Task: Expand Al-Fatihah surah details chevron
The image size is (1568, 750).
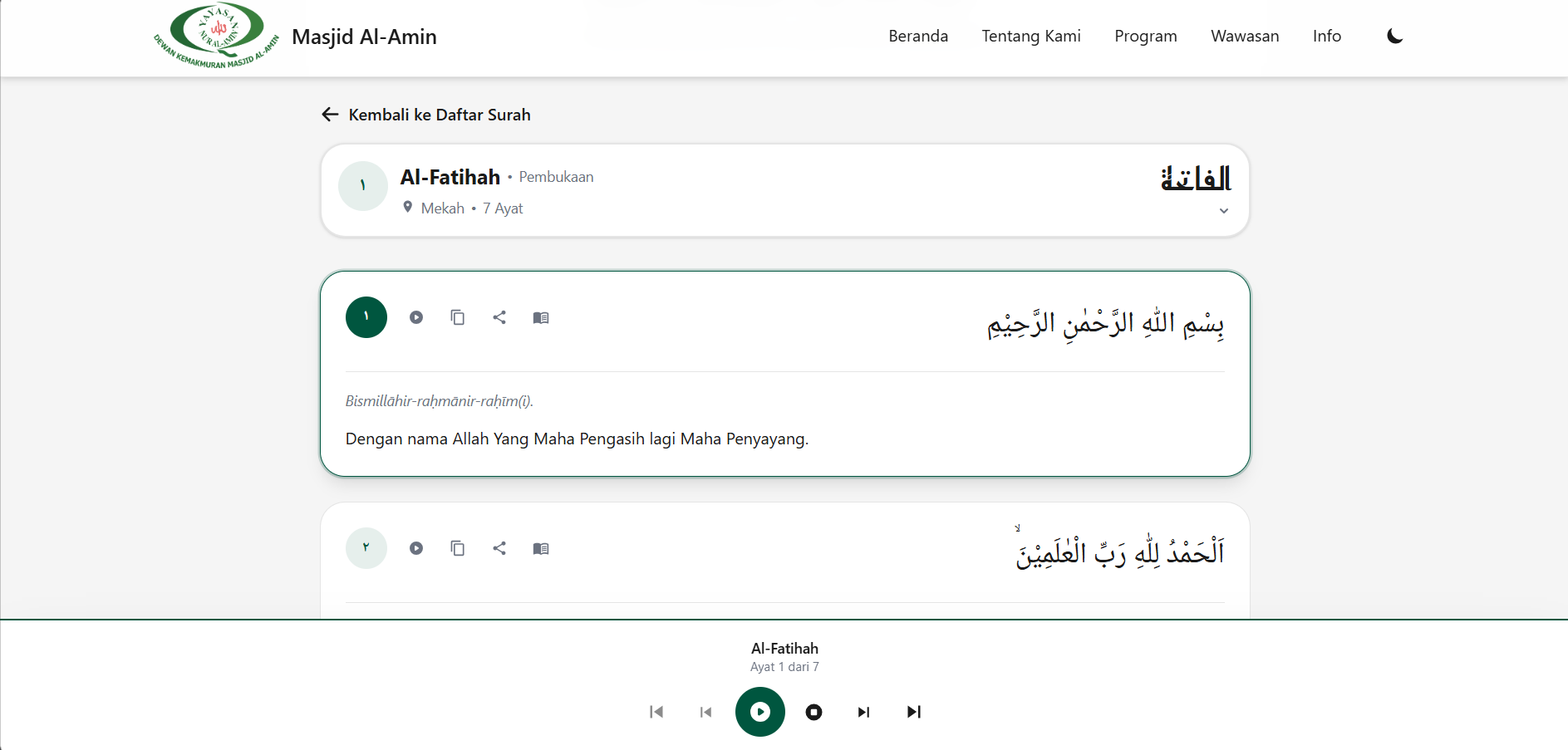Action: coord(1224,211)
